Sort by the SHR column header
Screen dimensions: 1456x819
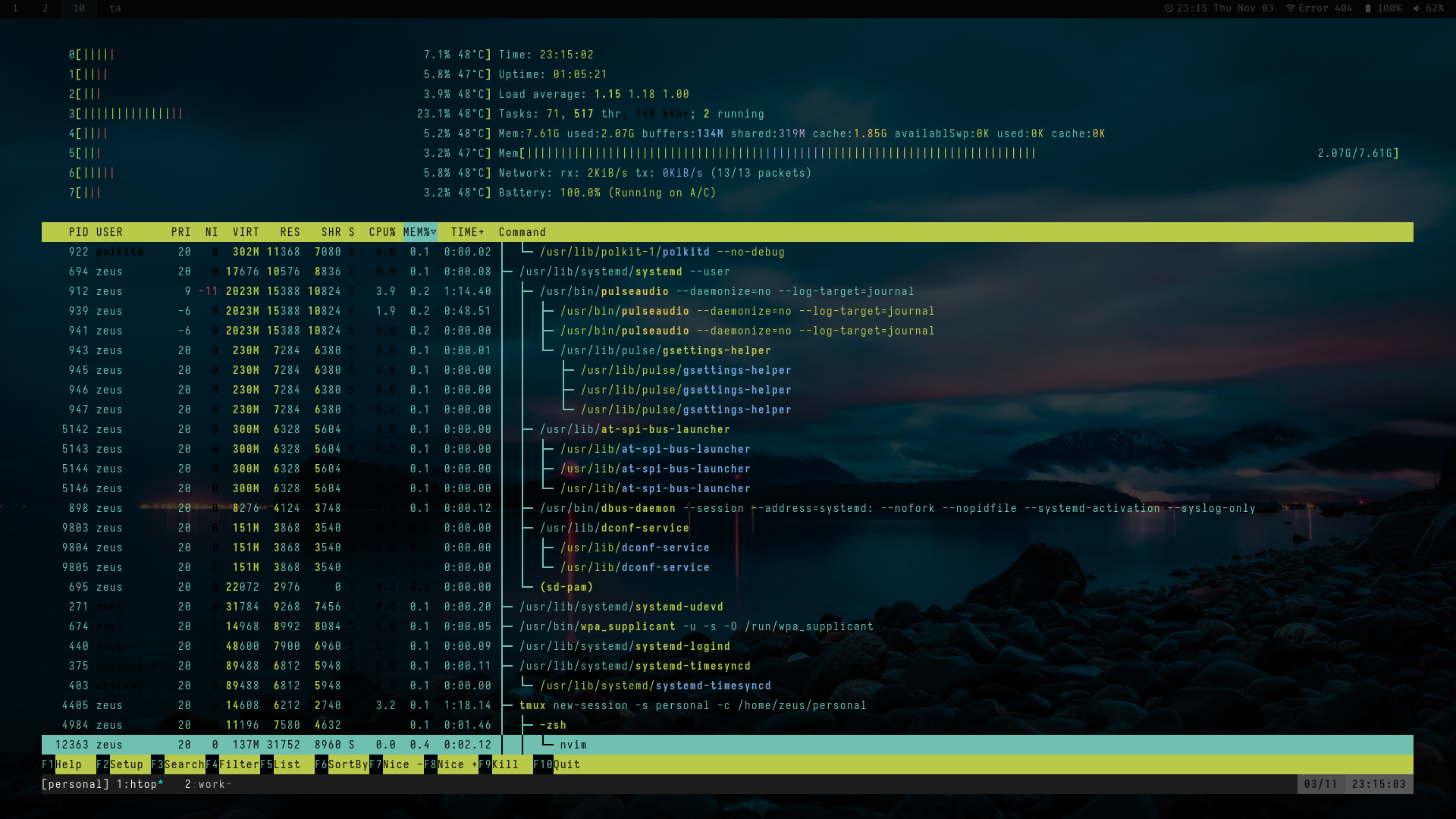click(x=331, y=232)
